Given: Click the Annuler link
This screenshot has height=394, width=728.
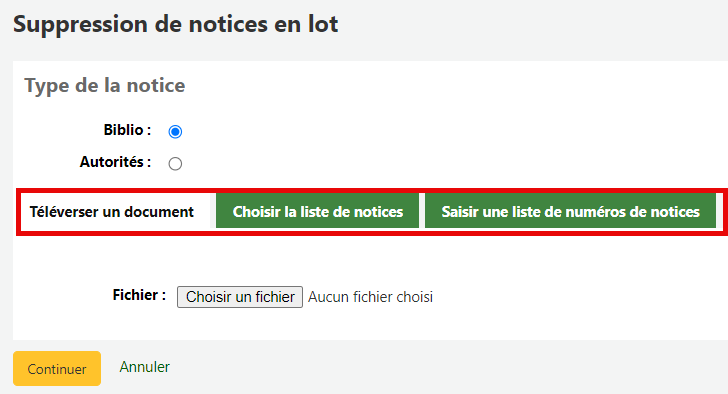Looking at the screenshot, I should (144, 367).
